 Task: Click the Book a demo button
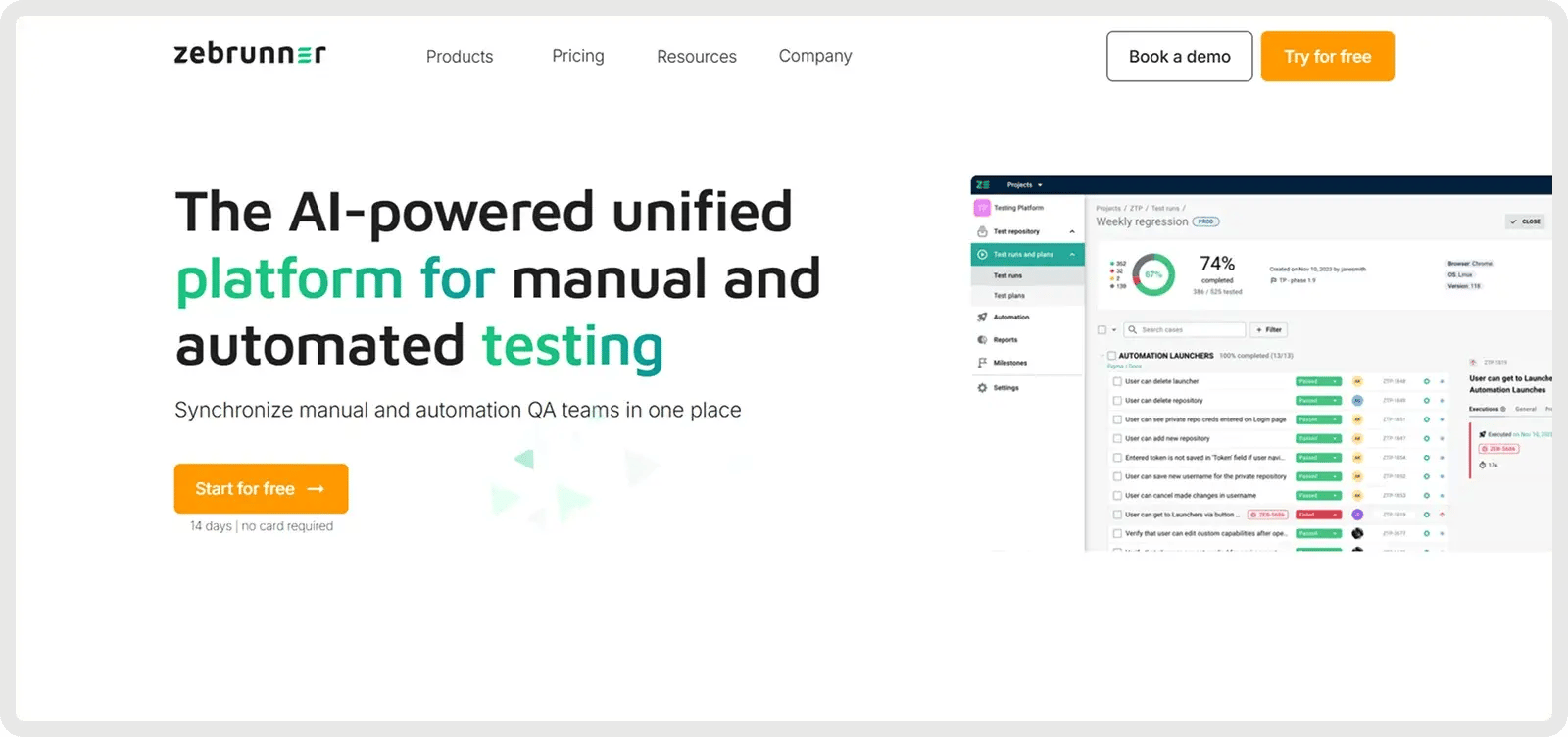tap(1179, 57)
